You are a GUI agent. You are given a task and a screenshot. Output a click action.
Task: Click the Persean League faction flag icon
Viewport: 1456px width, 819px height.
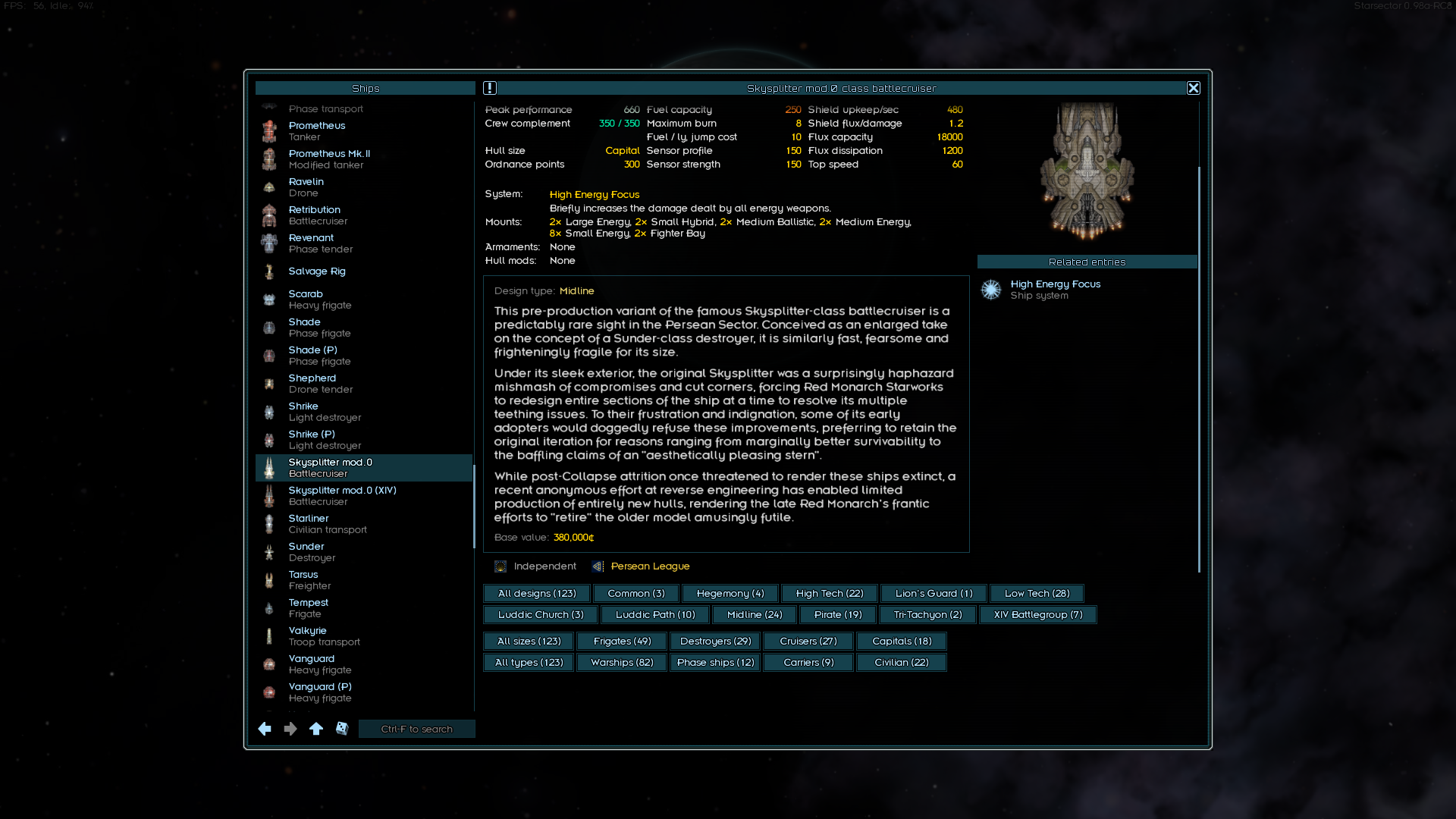pos(598,566)
